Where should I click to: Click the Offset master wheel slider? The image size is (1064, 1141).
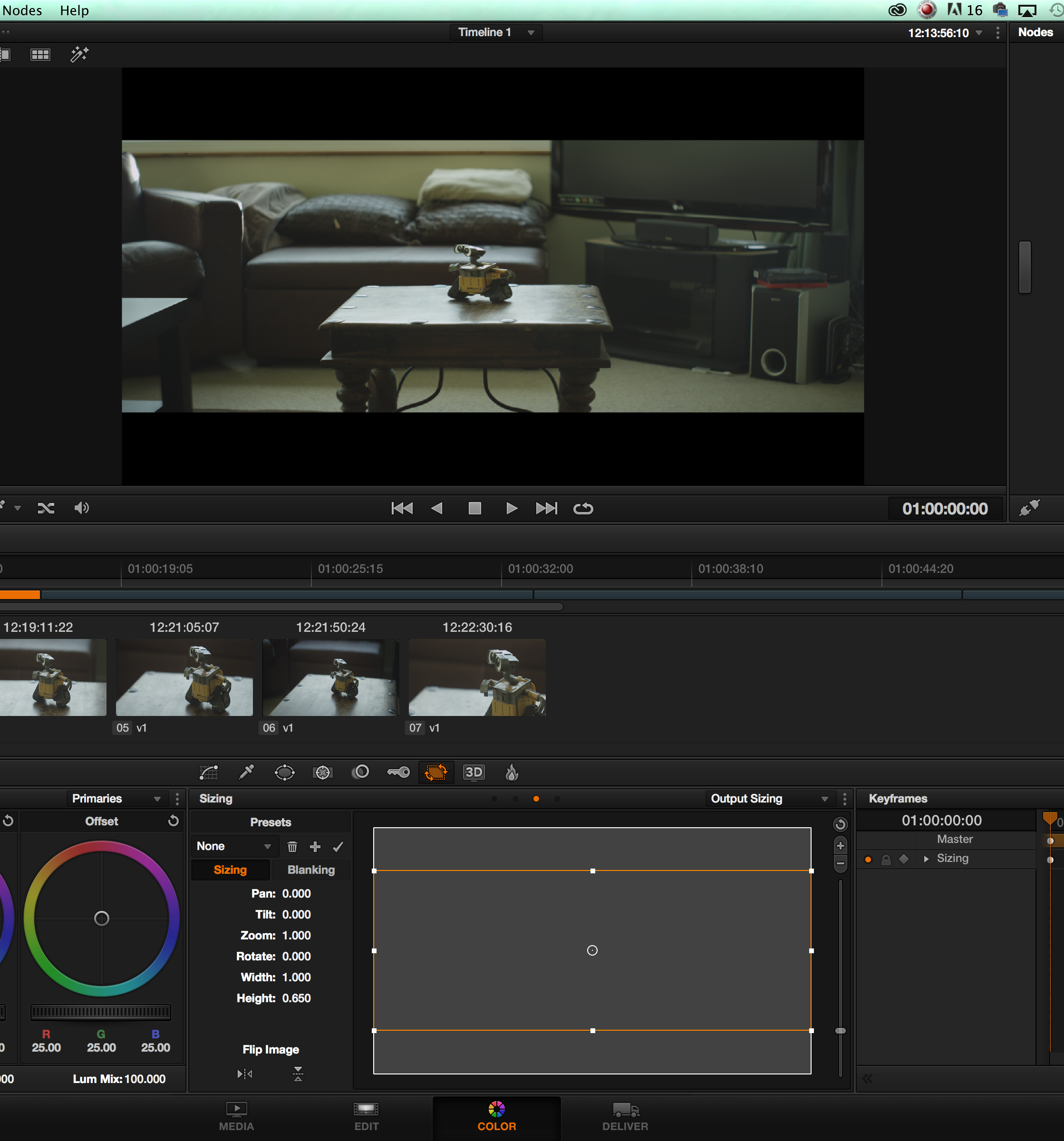101,1012
